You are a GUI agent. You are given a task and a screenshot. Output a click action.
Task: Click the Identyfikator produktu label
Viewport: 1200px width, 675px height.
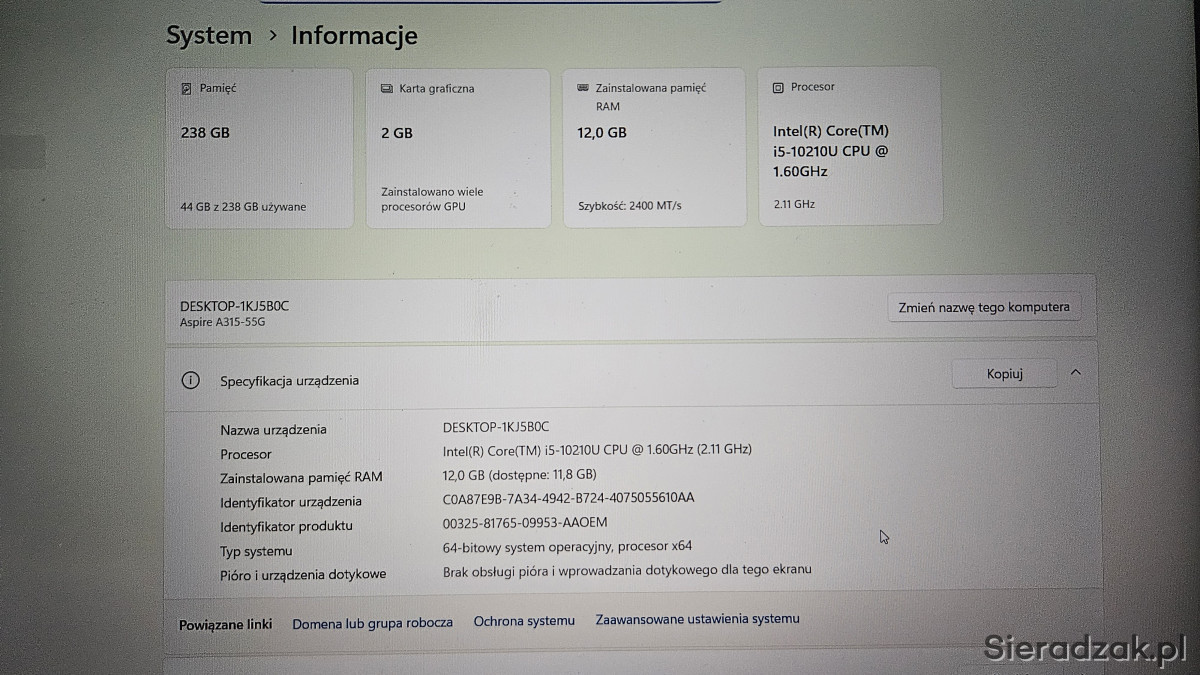pos(286,526)
